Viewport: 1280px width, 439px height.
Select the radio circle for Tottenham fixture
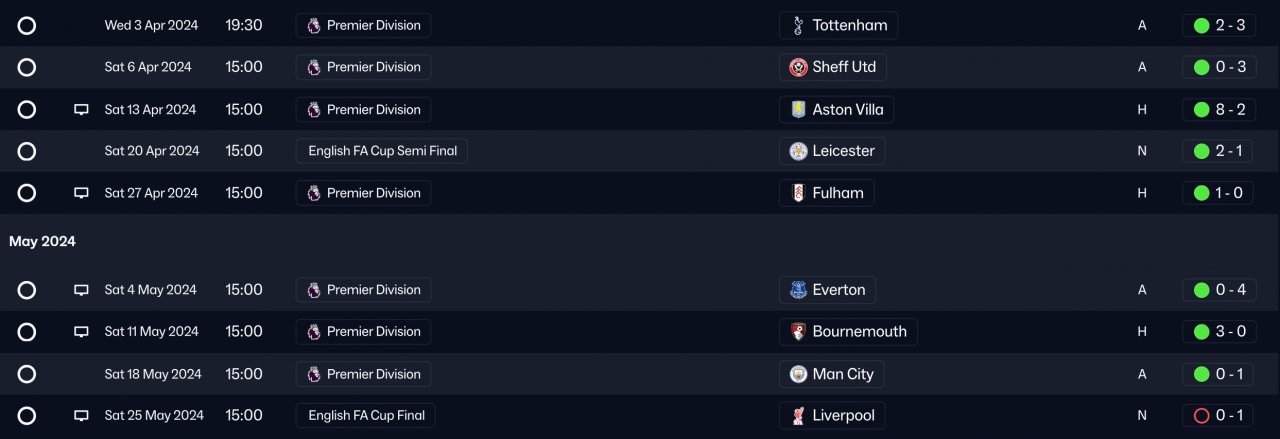tap(27, 25)
